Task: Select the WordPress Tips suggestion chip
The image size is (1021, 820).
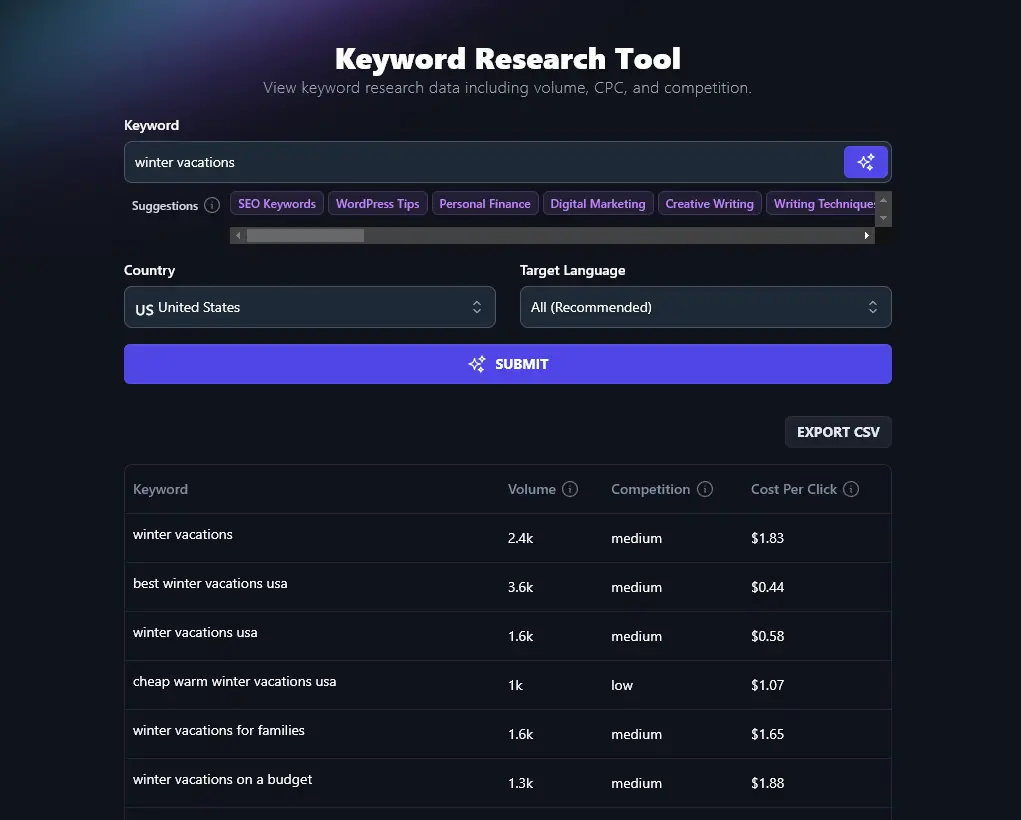Action: (377, 203)
